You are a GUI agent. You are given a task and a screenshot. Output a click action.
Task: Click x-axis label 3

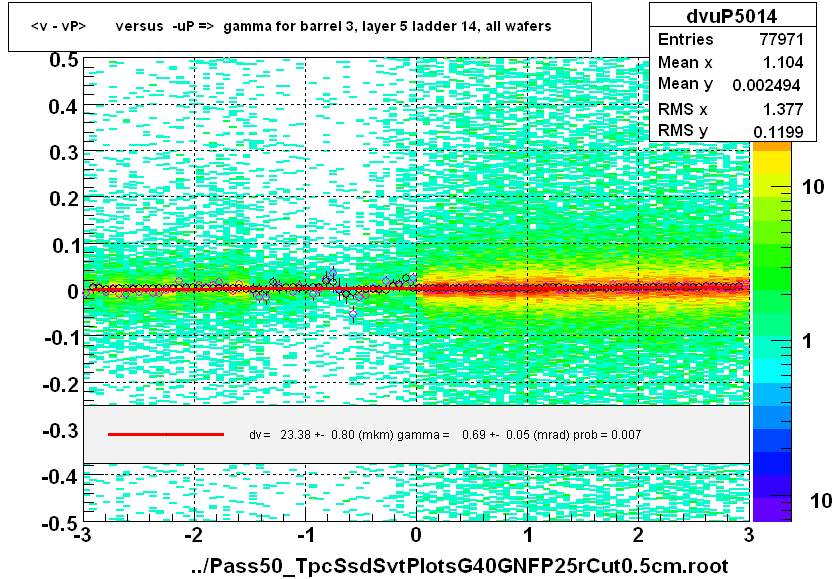tap(749, 534)
